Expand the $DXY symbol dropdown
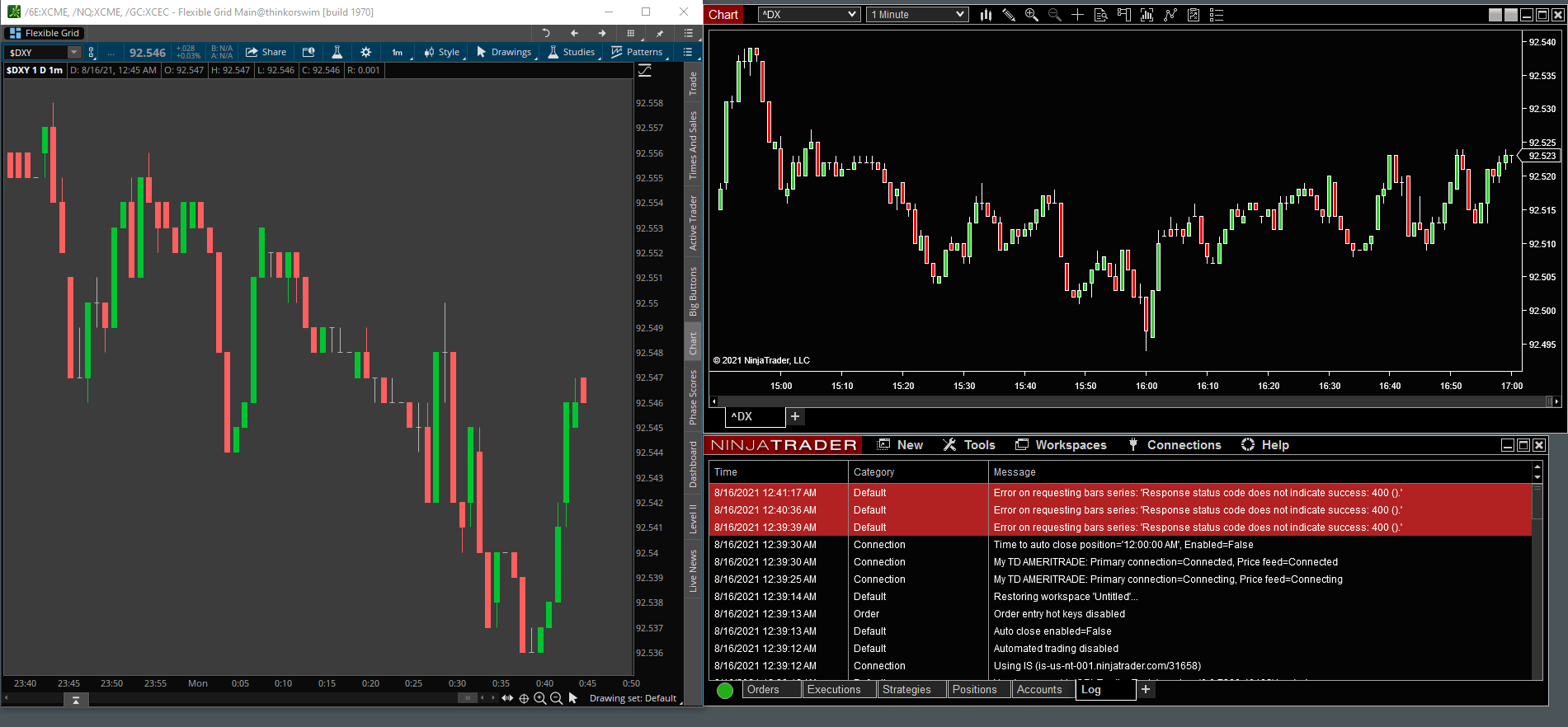 click(74, 53)
